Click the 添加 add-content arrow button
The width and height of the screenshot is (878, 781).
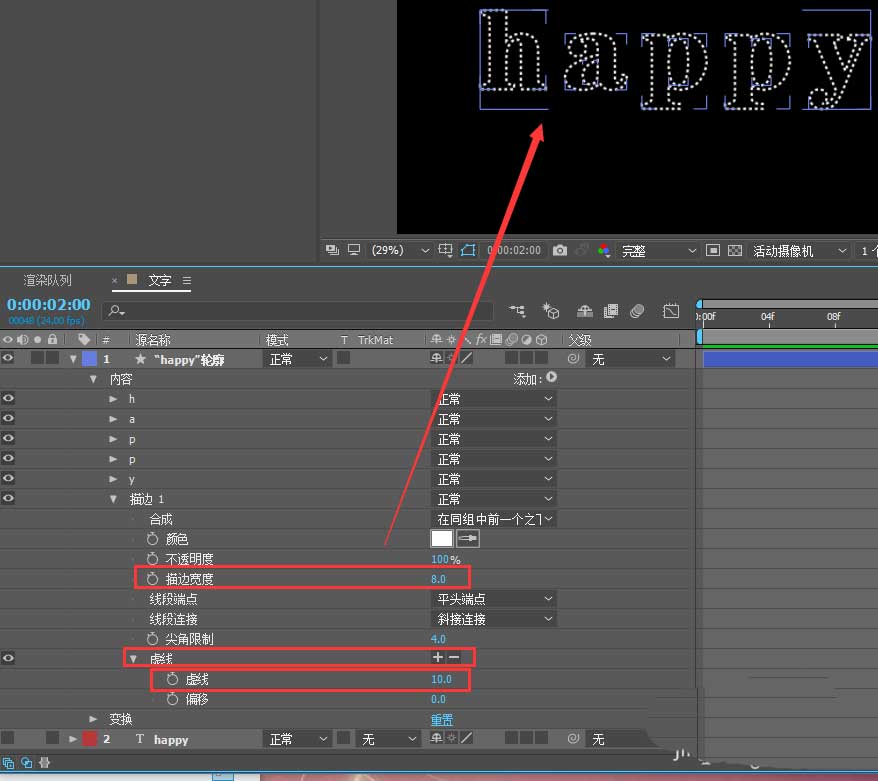tap(551, 379)
